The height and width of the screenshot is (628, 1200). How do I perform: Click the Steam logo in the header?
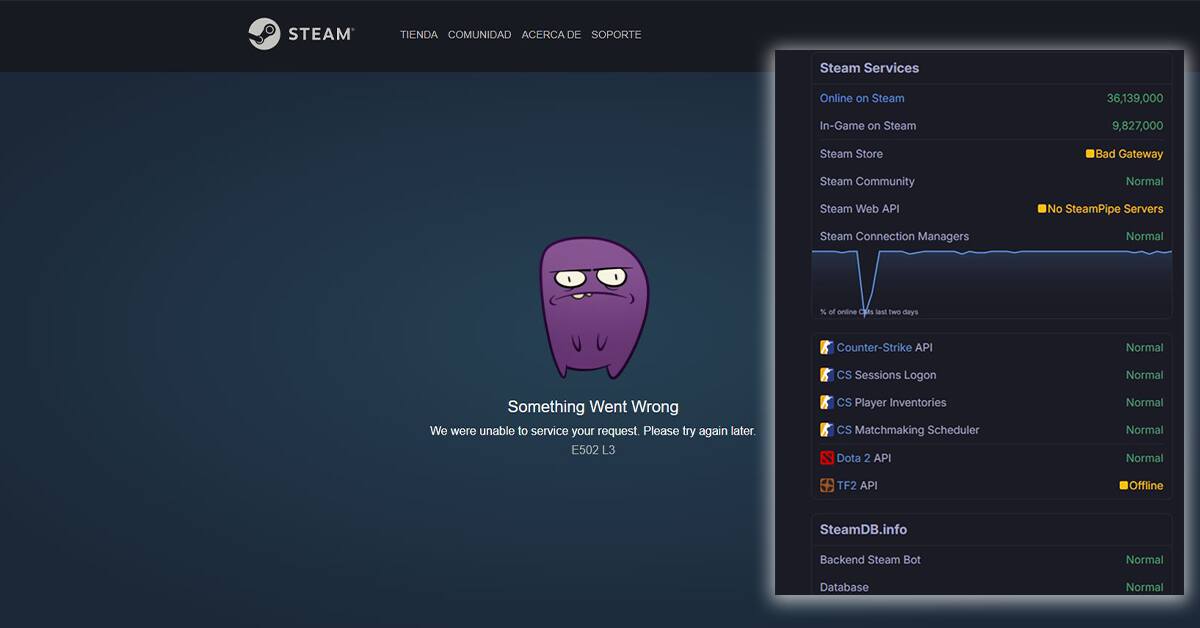(301, 34)
